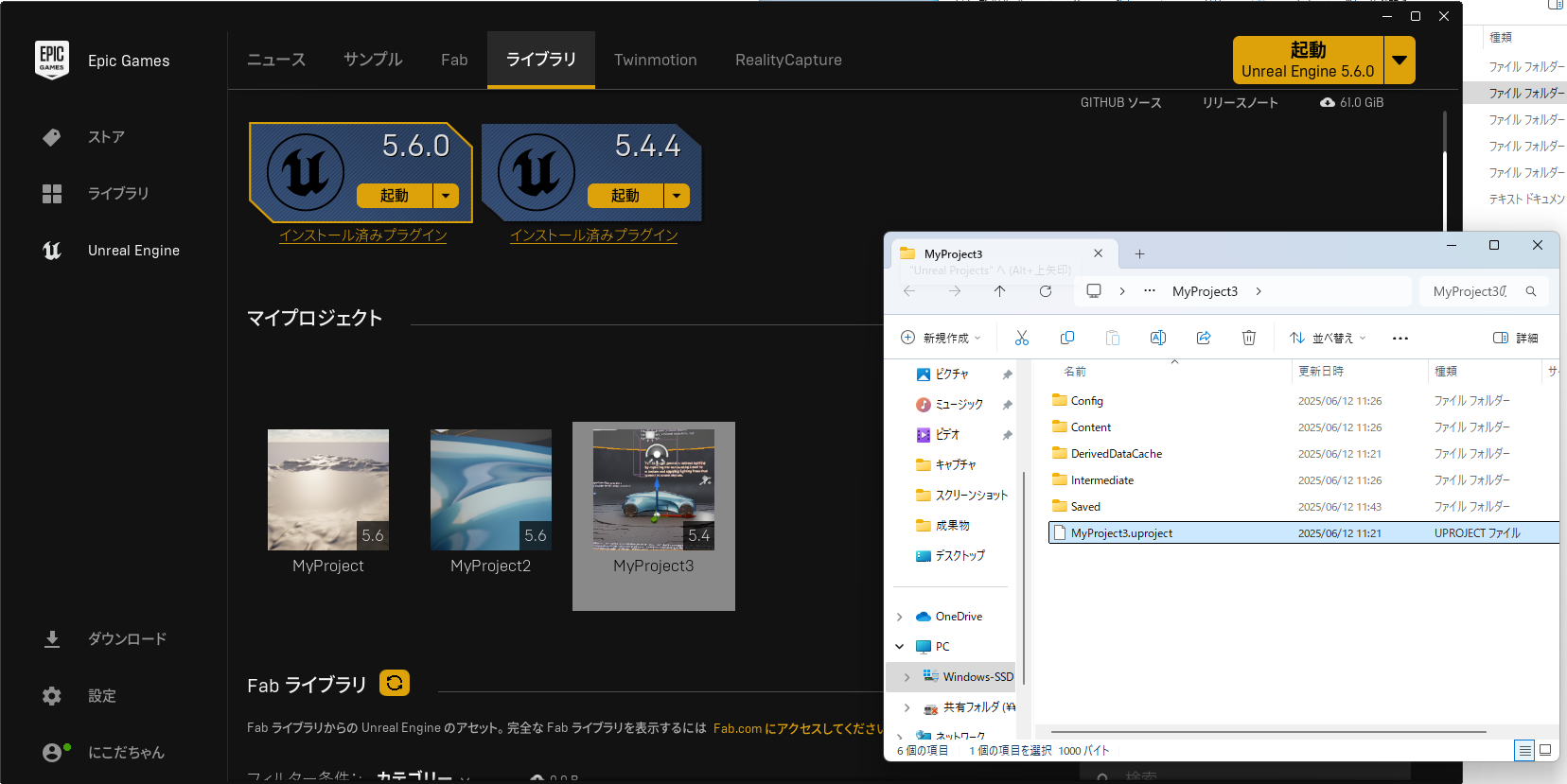Expand the OneDrive tree node
This screenshot has width=1567, height=784.
[900, 617]
